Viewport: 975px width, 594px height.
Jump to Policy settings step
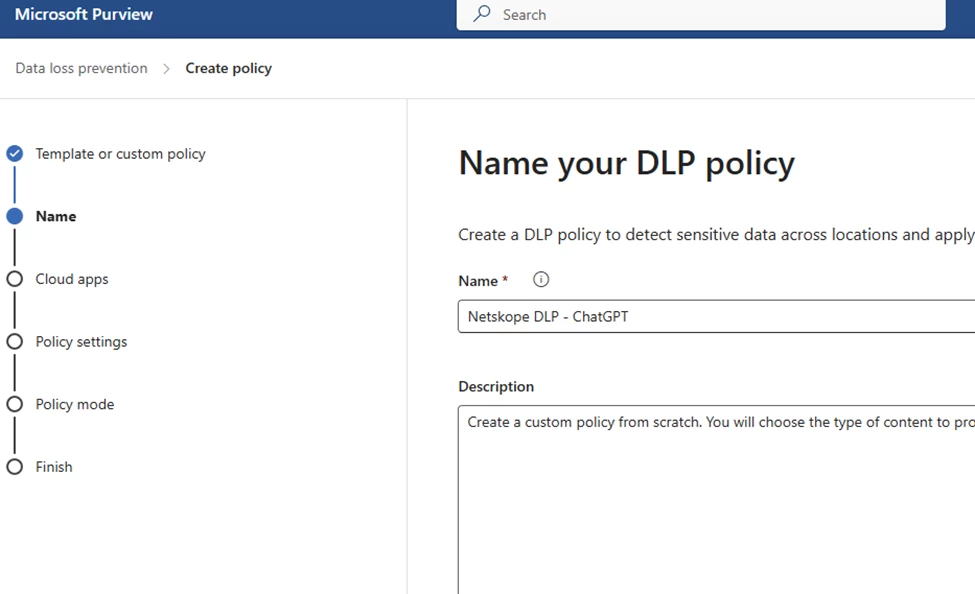(x=81, y=341)
